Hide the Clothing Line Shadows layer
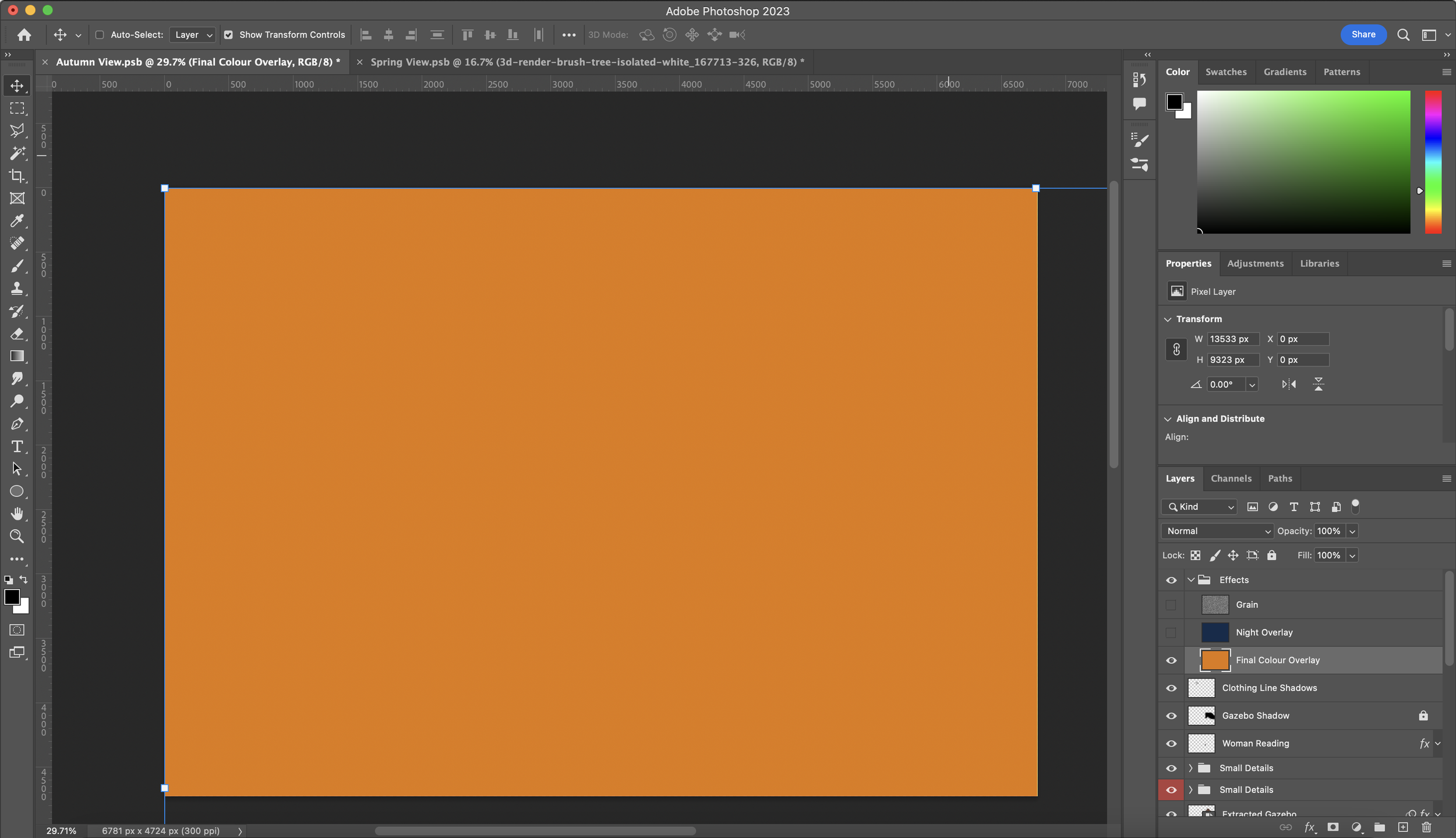1456x838 pixels. pyautogui.click(x=1171, y=688)
